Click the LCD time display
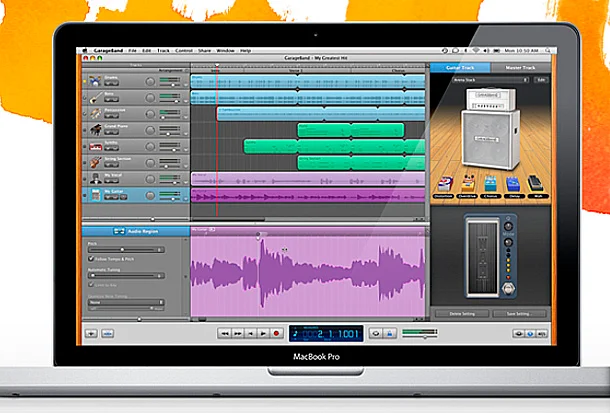 click(326, 334)
